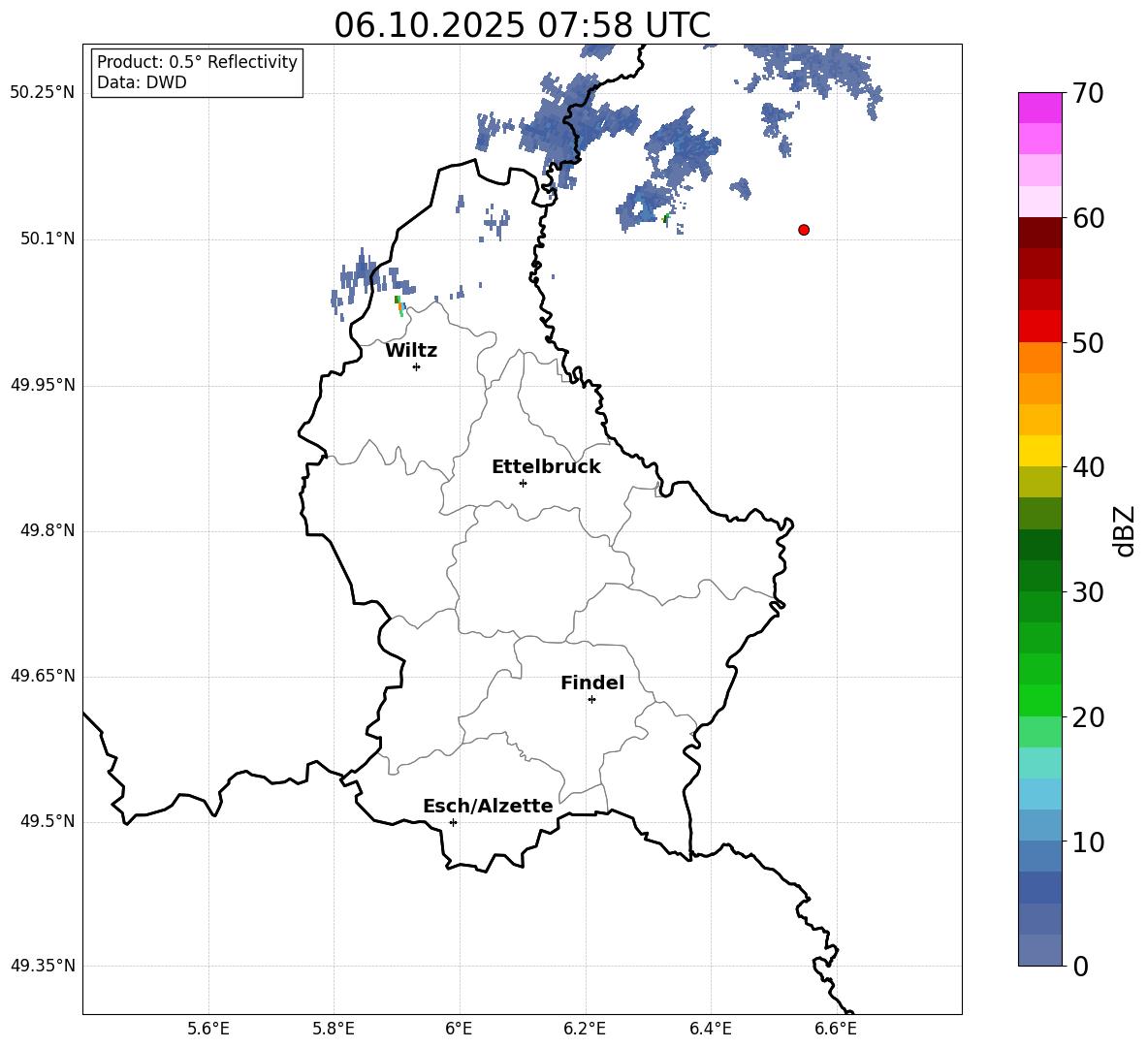Click the 5.8°E longitude tick label
The width and height of the screenshot is (1148, 1048).
(334, 1029)
